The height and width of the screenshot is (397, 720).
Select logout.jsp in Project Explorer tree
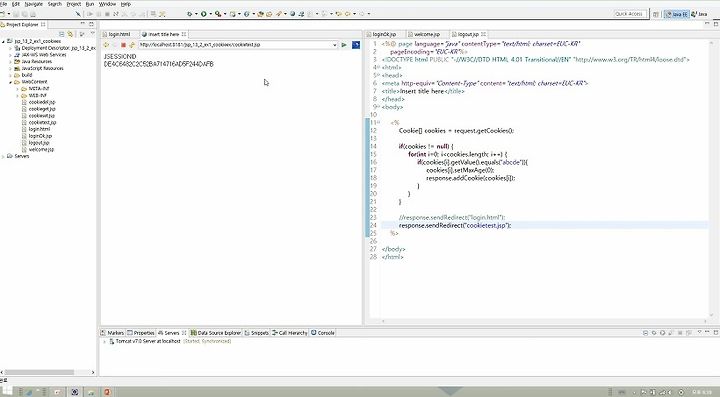click(x=39, y=143)
